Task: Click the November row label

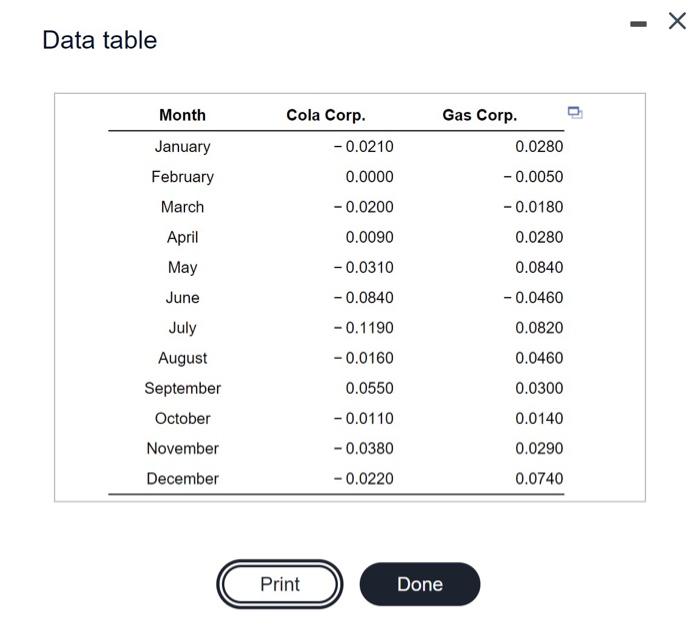Action: point(183,448)
